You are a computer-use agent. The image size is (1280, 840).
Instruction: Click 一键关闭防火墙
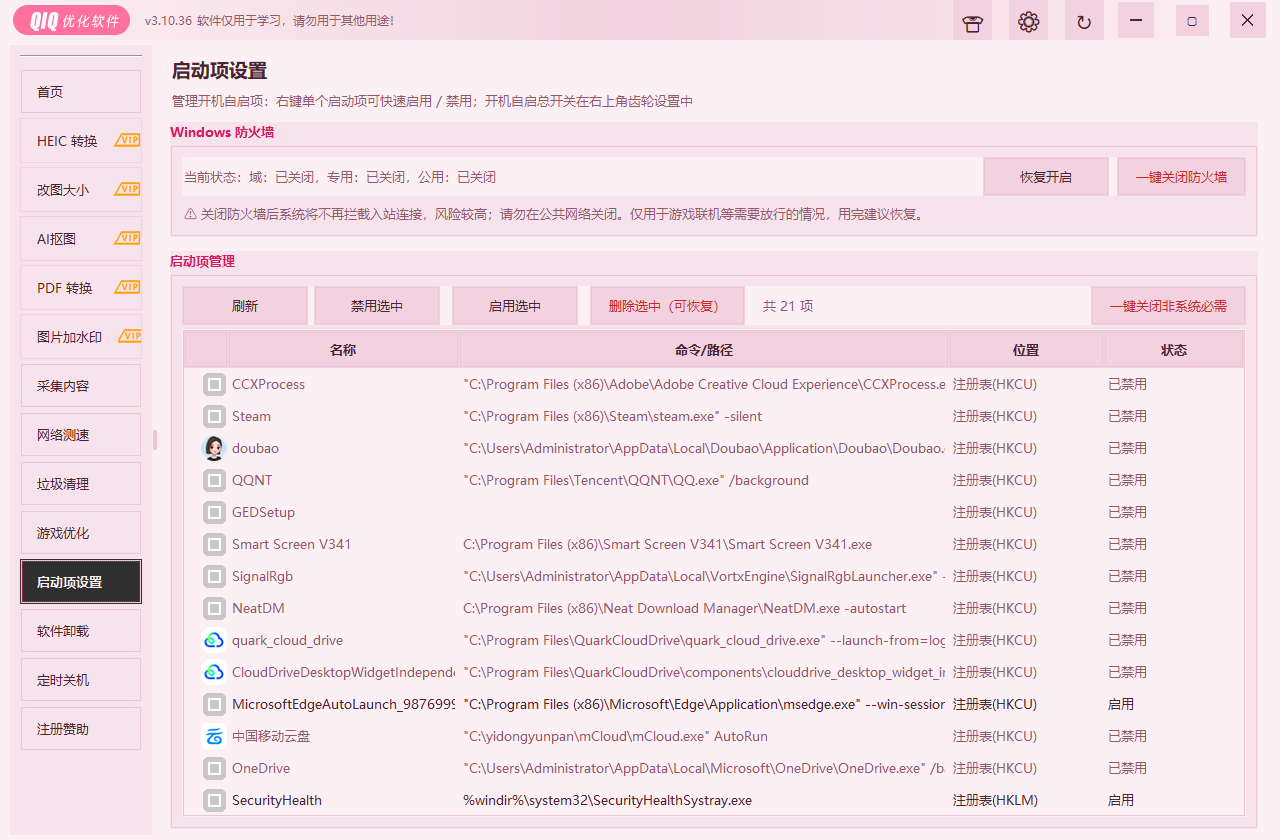[1181, 177]
